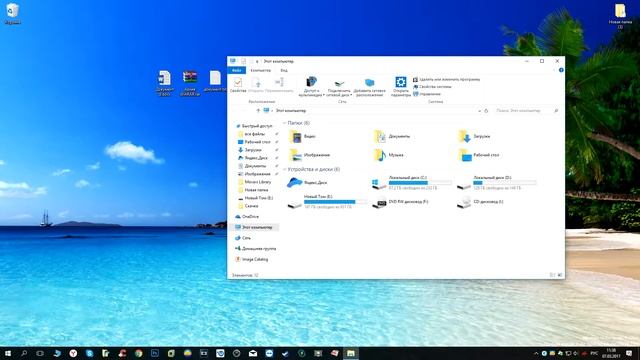Click the search field Поиск: Этот компьютер

(526, 111)
